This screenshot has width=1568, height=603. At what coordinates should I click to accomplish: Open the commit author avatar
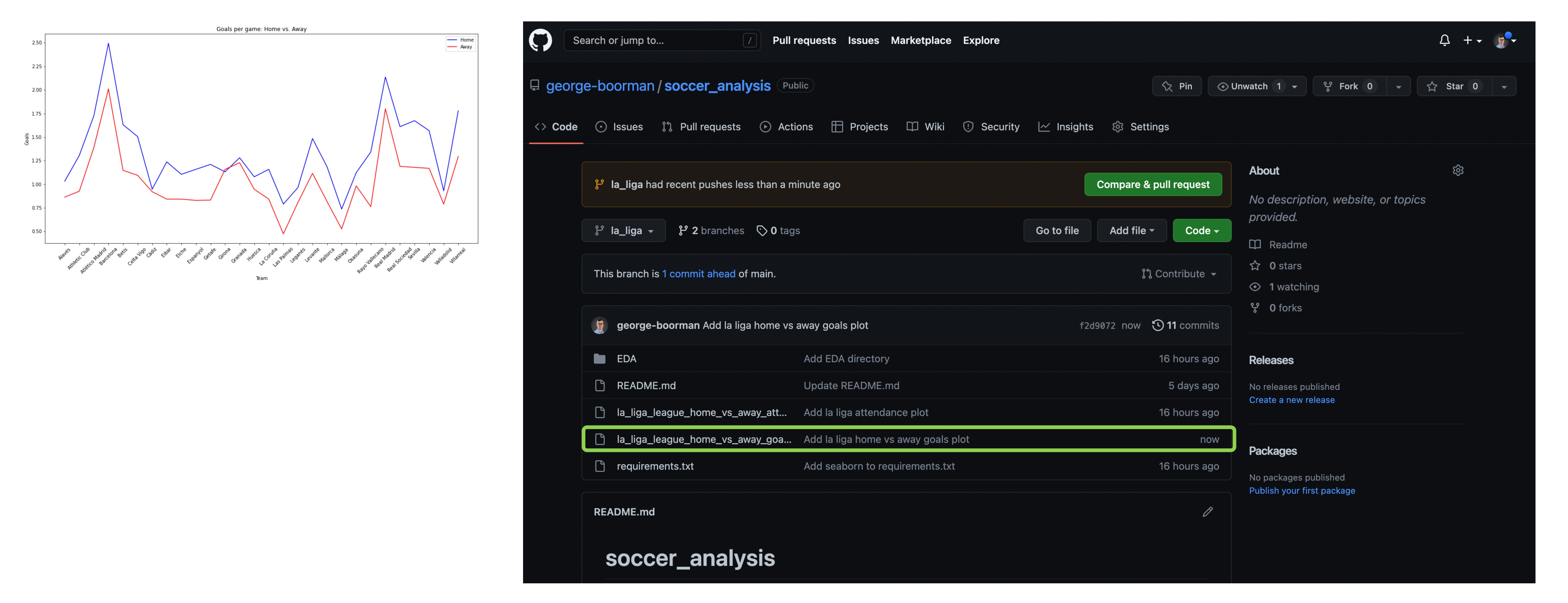(x=600, y=325)
